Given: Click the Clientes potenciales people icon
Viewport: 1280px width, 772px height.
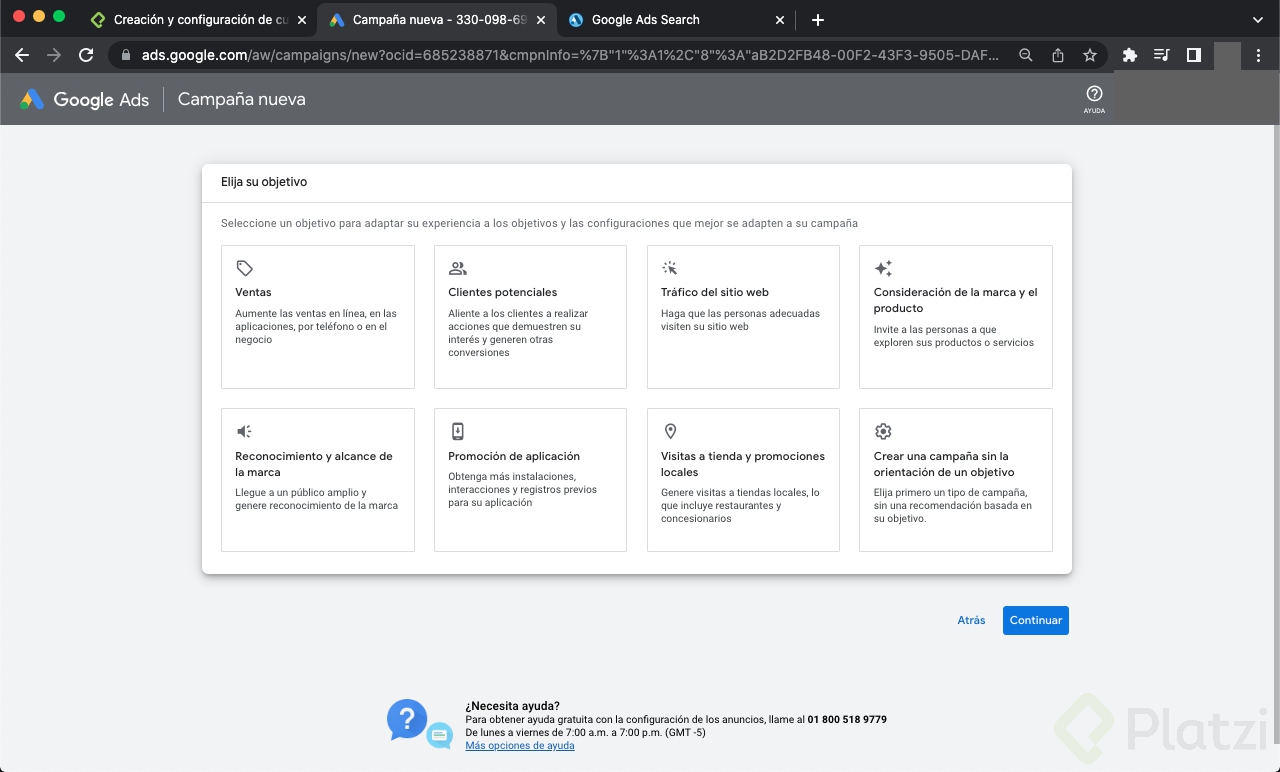Looking at the screenshot, I should click(458, 268).
